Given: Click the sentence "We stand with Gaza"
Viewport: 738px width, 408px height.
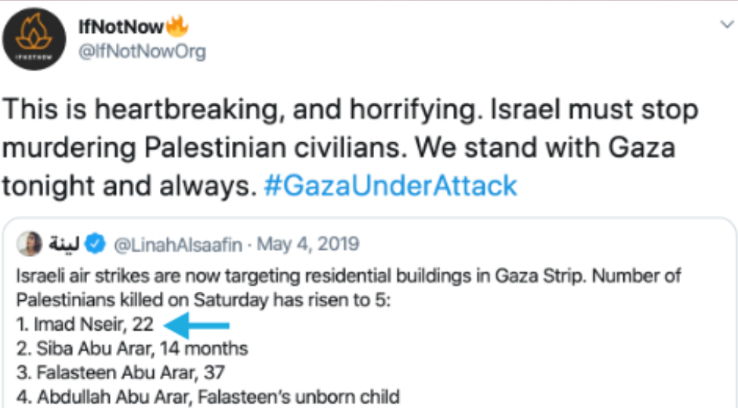Looking at the screenshot, I should tap(551, 147).
